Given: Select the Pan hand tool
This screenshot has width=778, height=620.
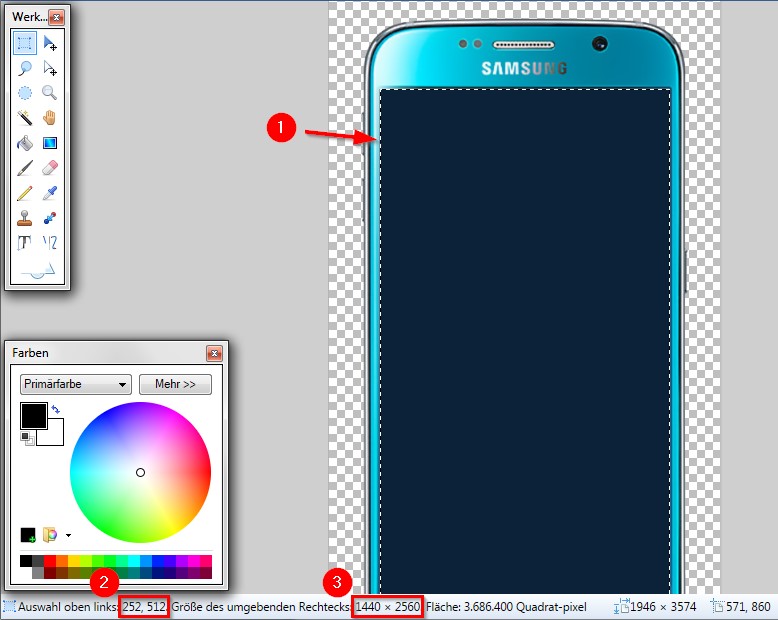Looking at the screenshot, I should pyautogui.click(x=50, y=118).
